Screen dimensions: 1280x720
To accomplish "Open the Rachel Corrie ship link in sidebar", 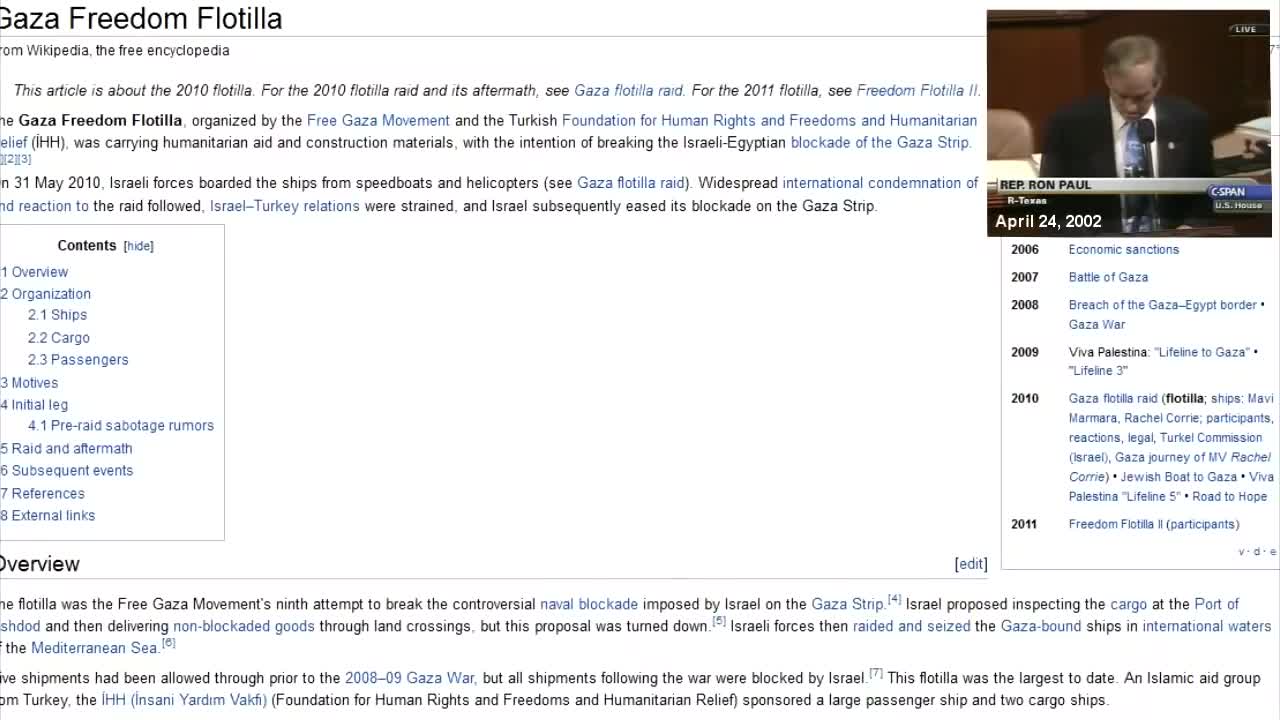I will (1161, 418).
